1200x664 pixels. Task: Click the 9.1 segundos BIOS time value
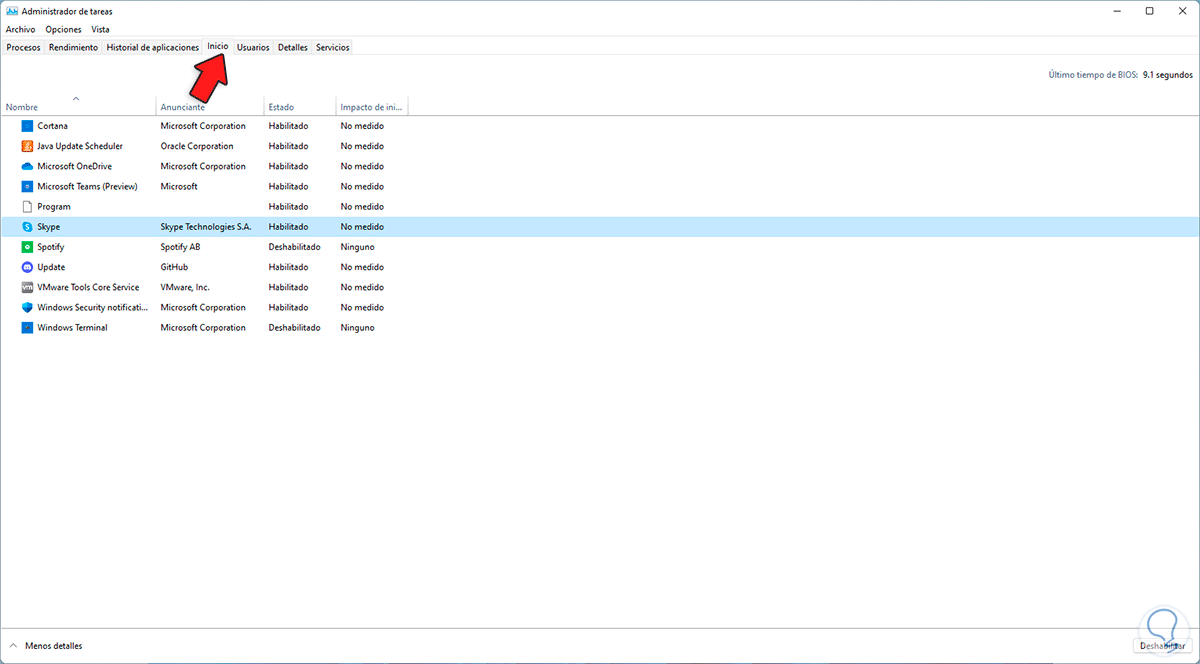[1167, 74]
